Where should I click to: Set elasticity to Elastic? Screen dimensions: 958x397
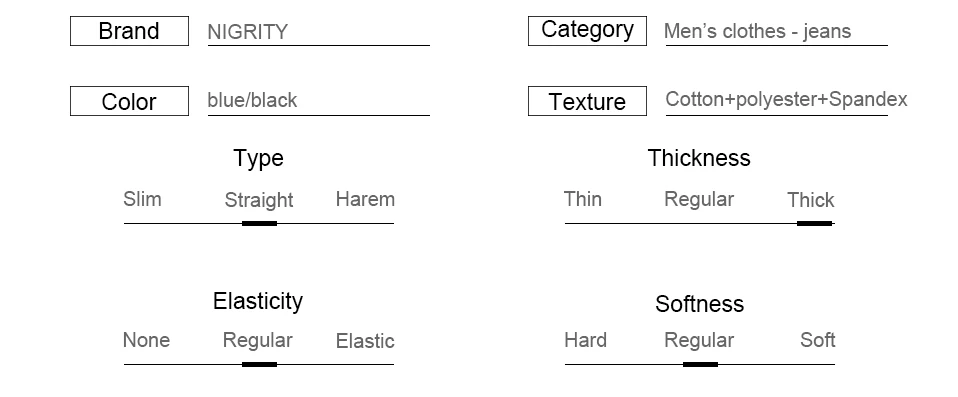point(365,341)
